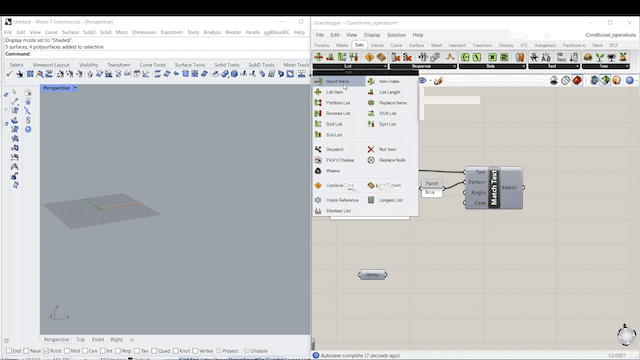The height and width of the screenshot is (360, 640).
Task: Click the Null Item red X icon
Action: (371, 149)
